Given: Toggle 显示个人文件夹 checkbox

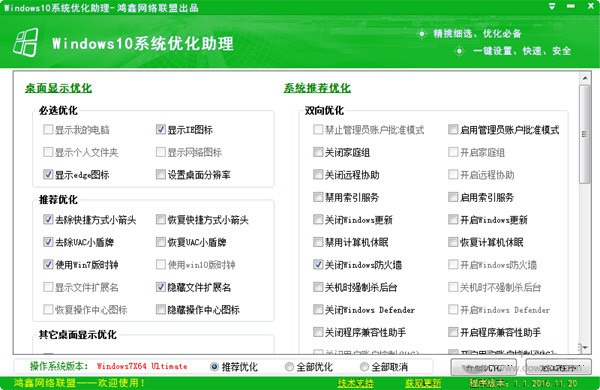Looking at the screenshot, I should 48,152.
